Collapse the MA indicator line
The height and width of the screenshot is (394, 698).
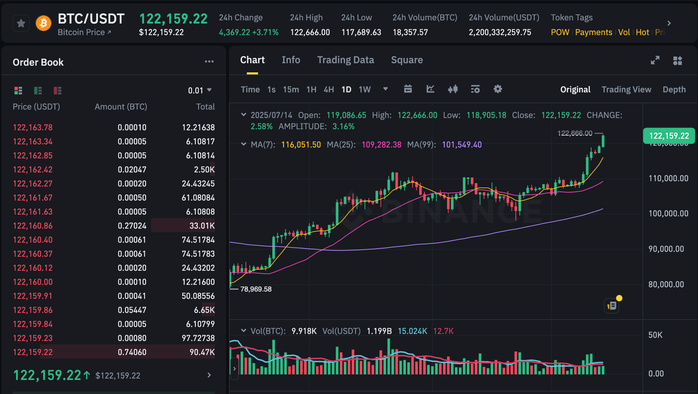(x=243, y=144)
